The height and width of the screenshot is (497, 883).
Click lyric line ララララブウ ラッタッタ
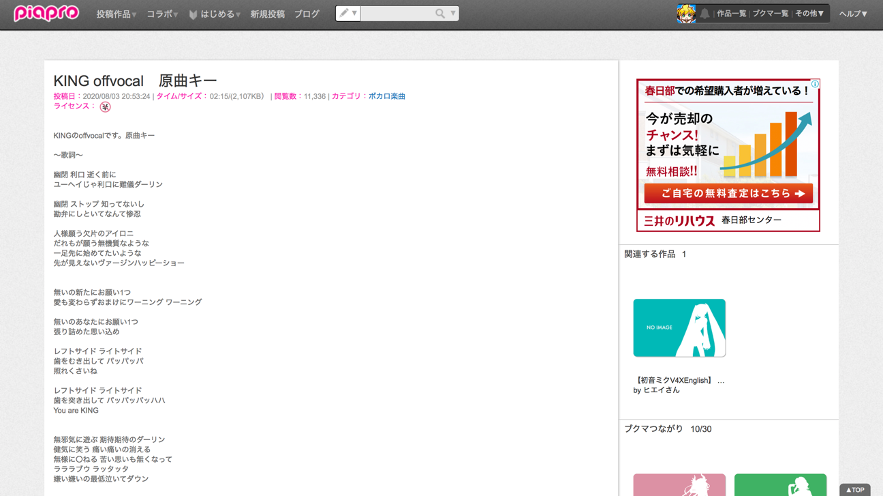pos(91,469)
